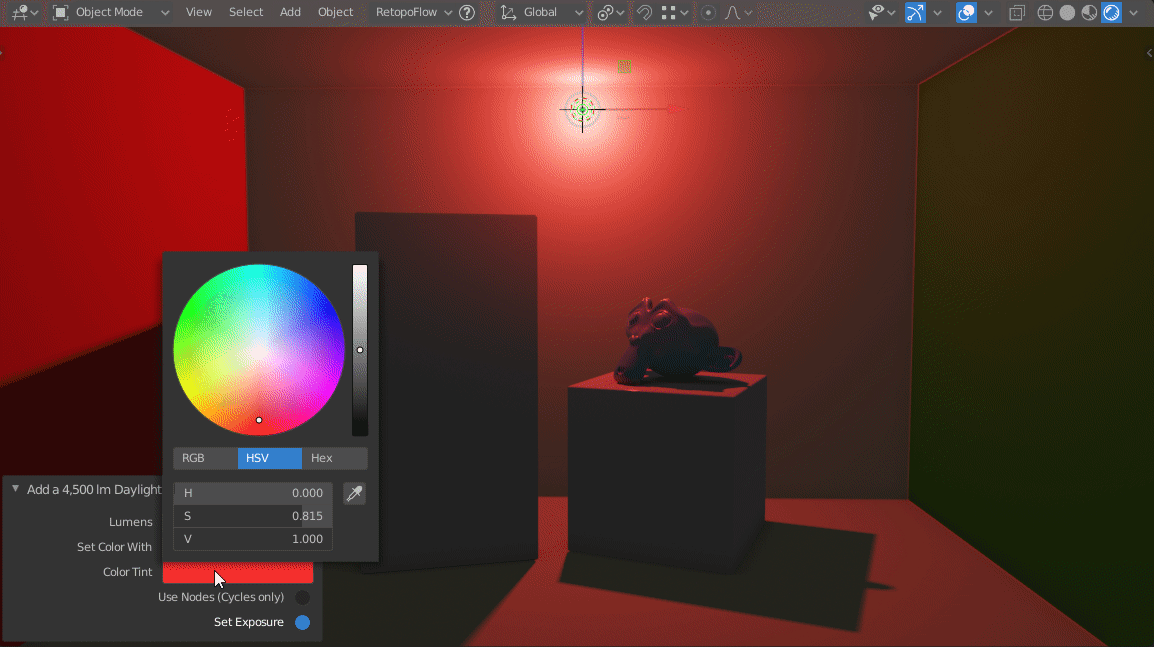Select the point light gizmo in viewport
The width and height of the screenshot is (1154, 647).
click(x=582, y=110)
